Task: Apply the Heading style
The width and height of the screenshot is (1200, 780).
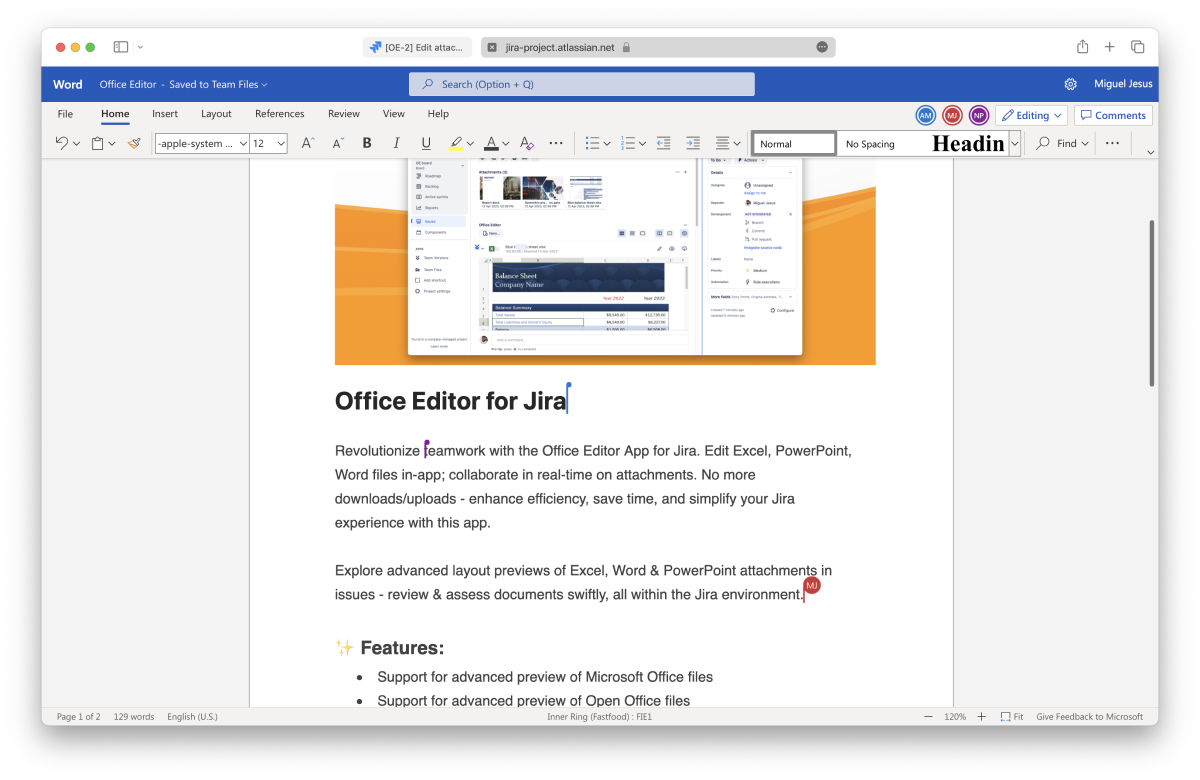Action: pos(966,144)
